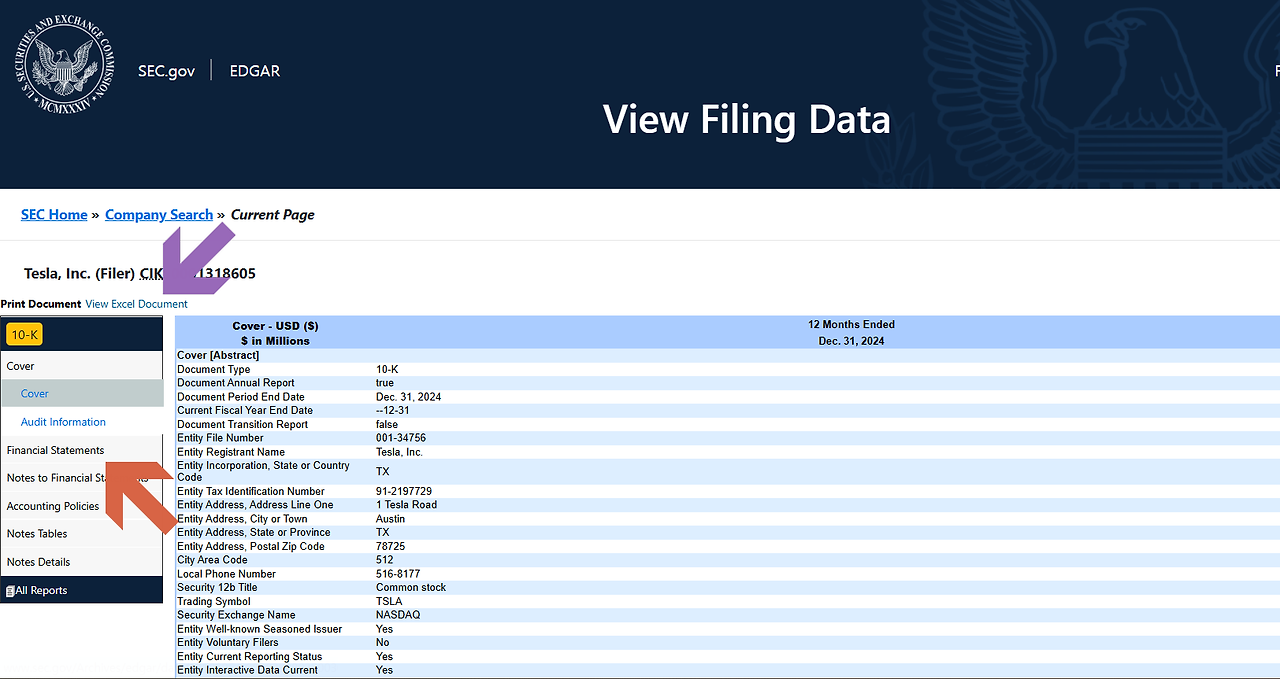Viewport: 1280px width, 679px height.
Task: Click Entity Tax Identification Number label
Action: click(251, 491)
